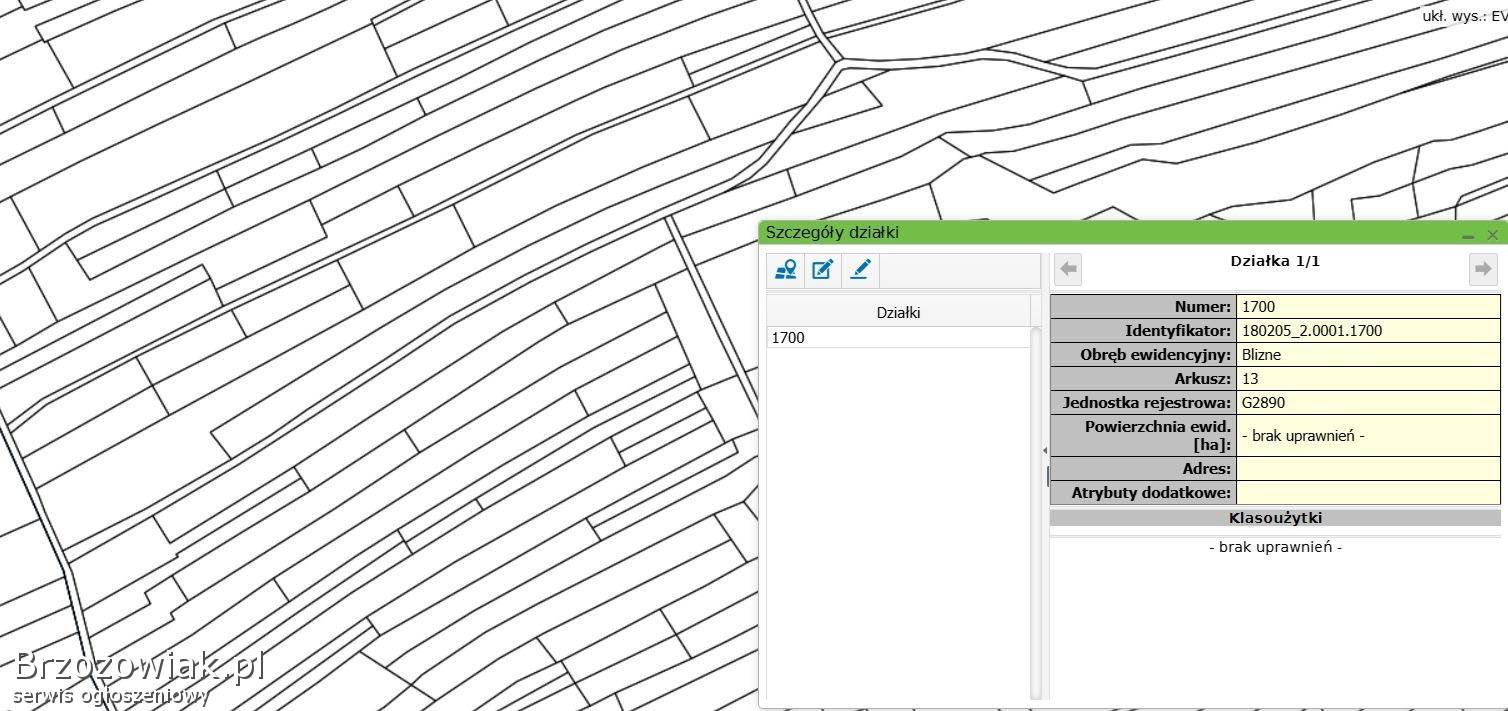The width and height of the screenshot is (1508, 711).
Task: Expand the Klasoużytki section header
Action: (x=1274, y=518)
